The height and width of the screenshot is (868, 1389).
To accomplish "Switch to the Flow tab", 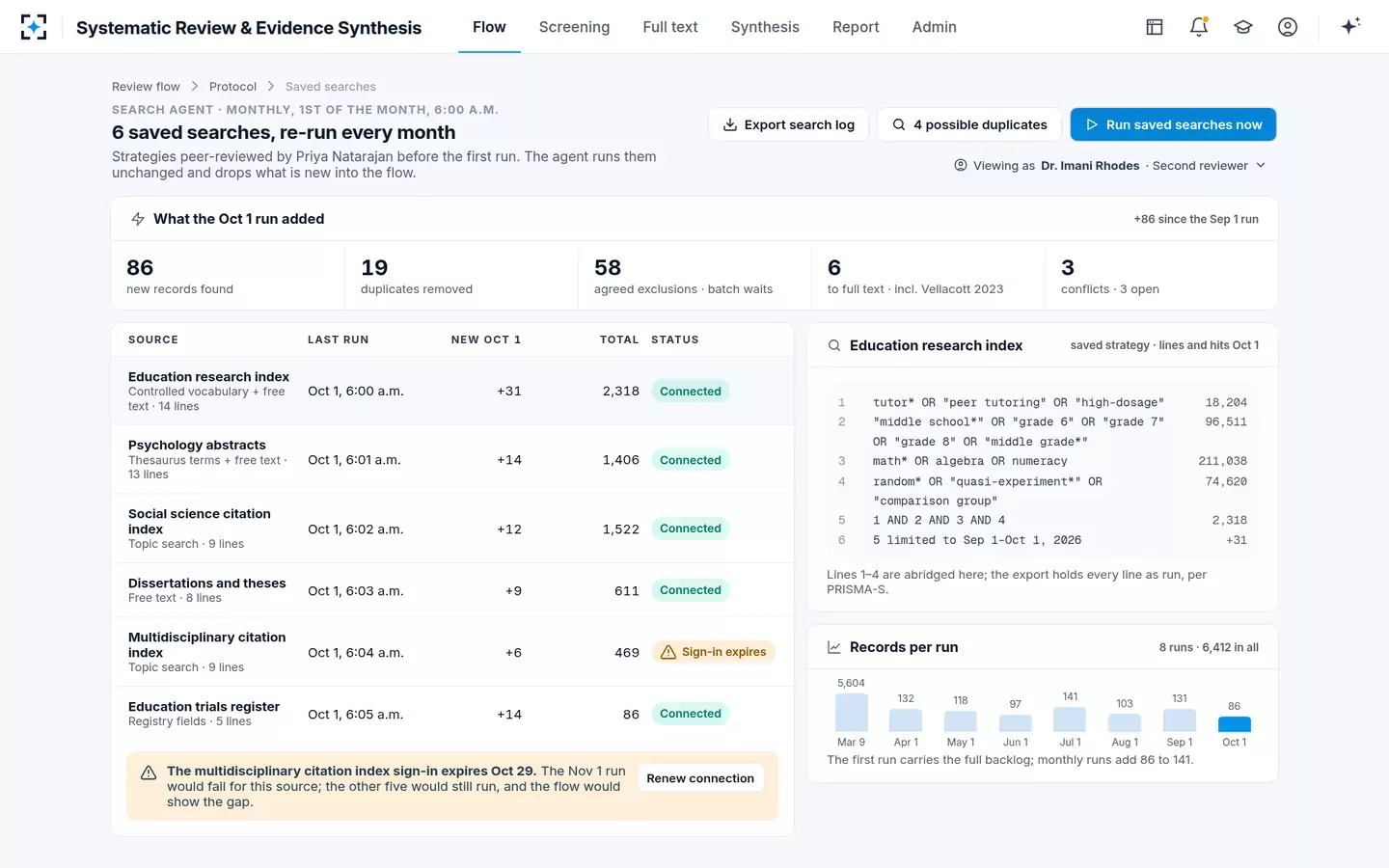I will 489,27.
